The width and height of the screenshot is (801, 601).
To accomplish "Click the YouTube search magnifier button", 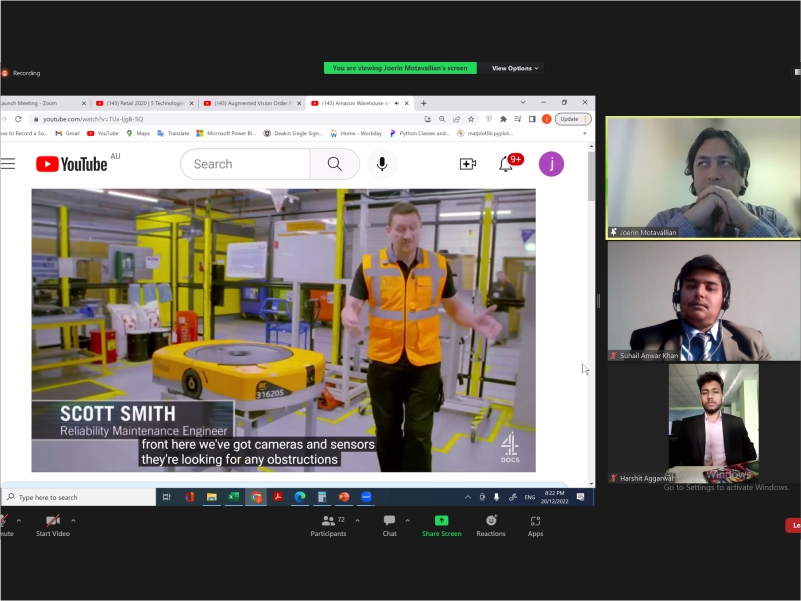I will point(335,164).
